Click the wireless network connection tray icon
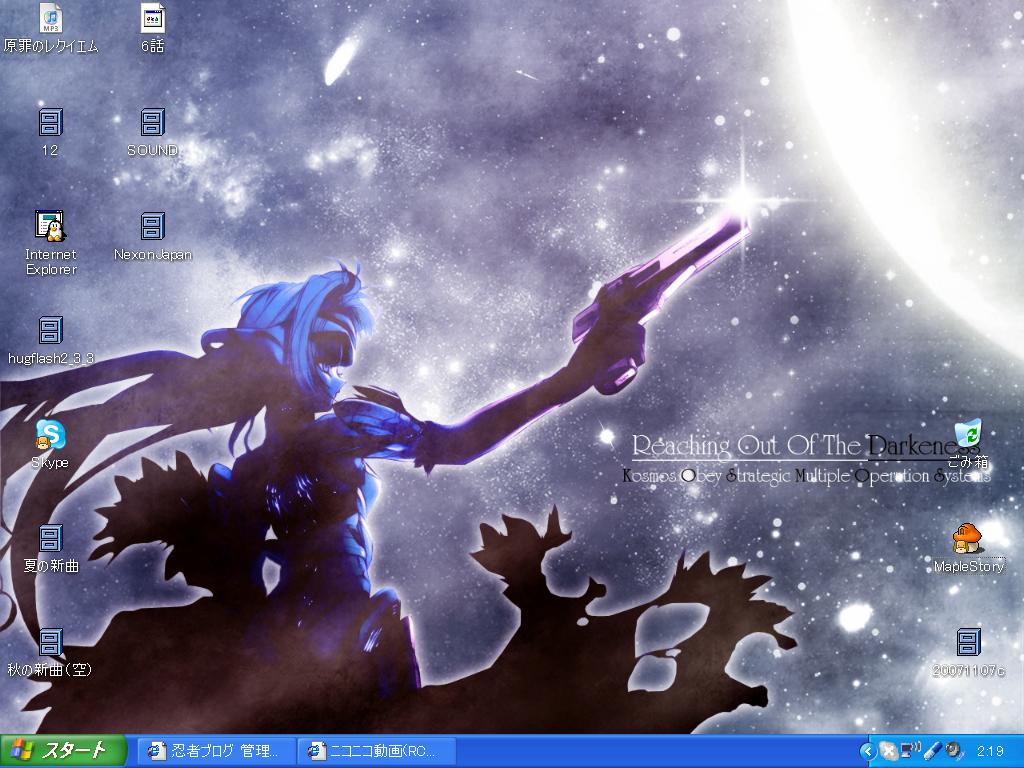This screenshot has height=768, width=1024. (x=909, y=751)
